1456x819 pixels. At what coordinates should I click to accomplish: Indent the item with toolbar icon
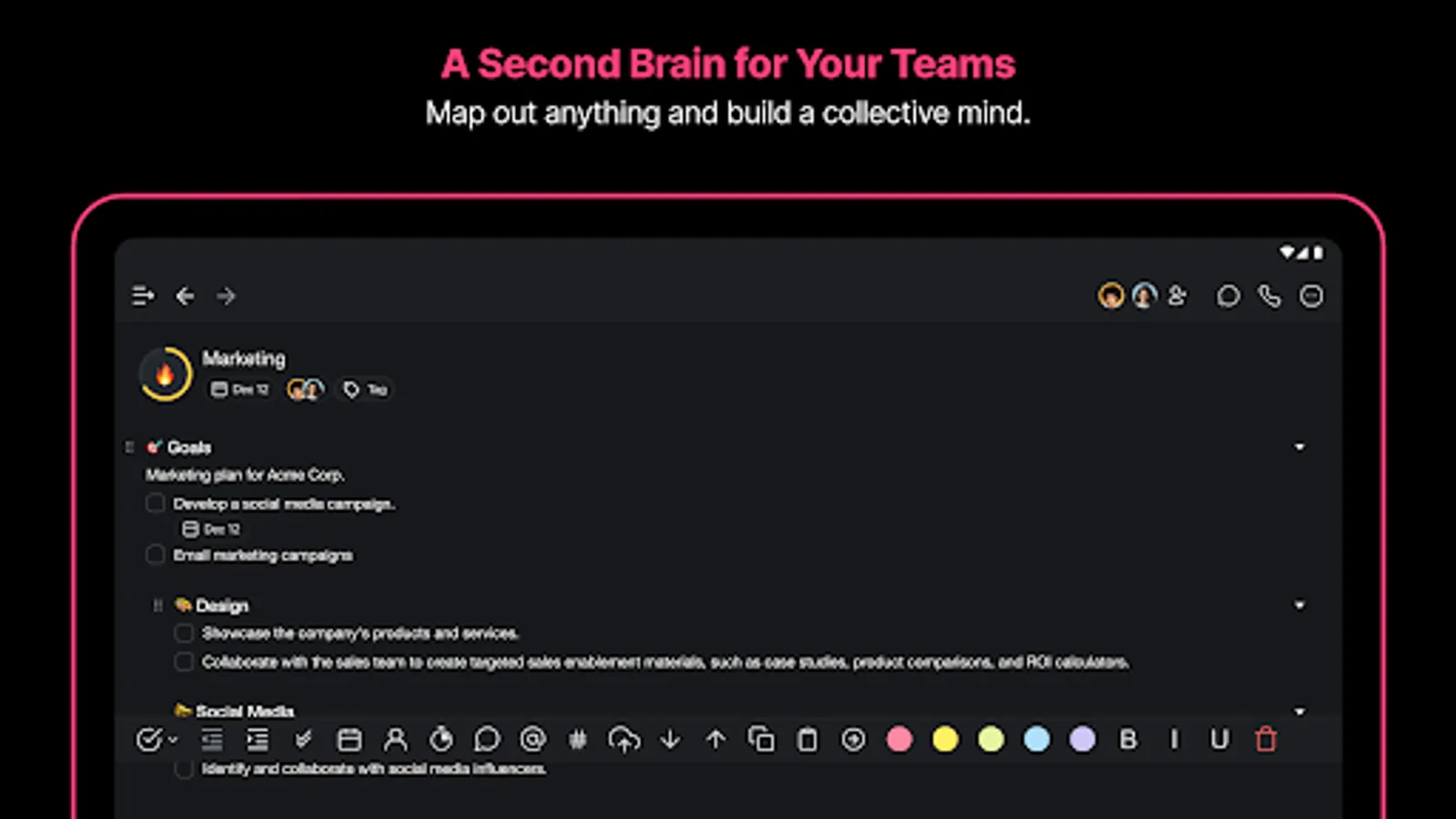coord(258,740)
